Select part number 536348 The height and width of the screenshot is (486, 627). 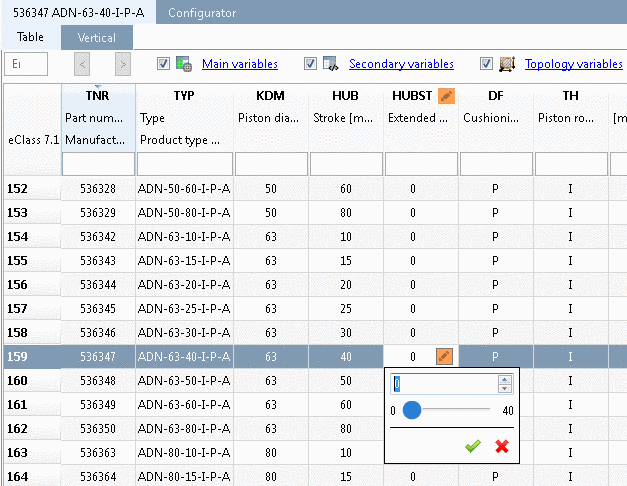[x=98, y=380]
